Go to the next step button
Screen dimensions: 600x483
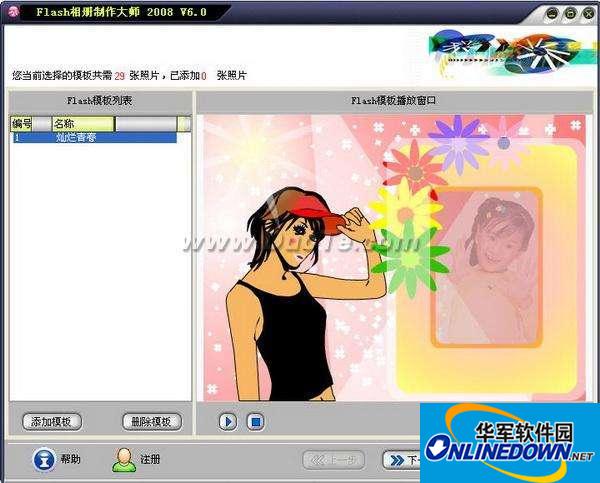[x=401, y=460]
